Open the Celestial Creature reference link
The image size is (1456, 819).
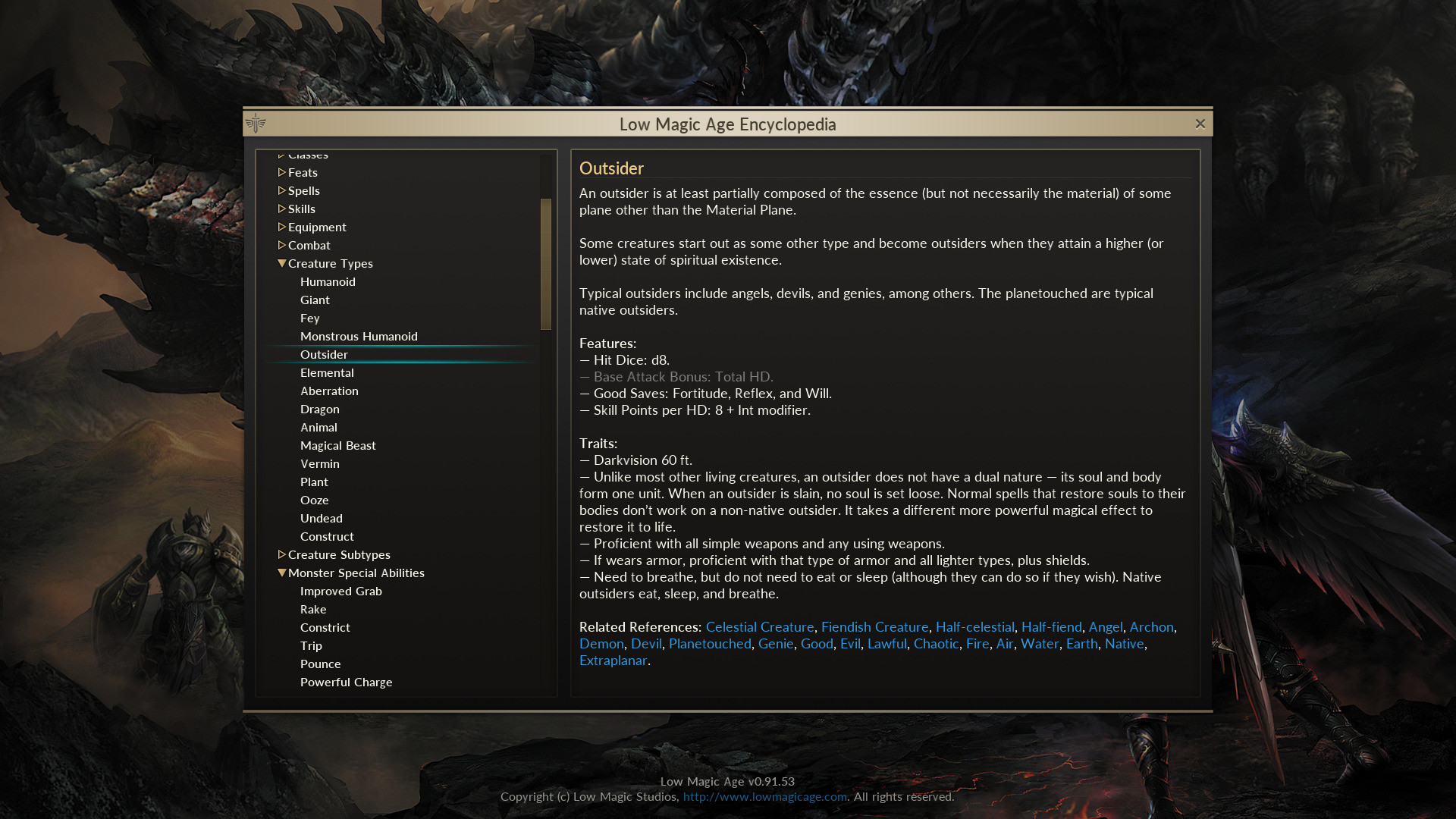tap(759, 627)
